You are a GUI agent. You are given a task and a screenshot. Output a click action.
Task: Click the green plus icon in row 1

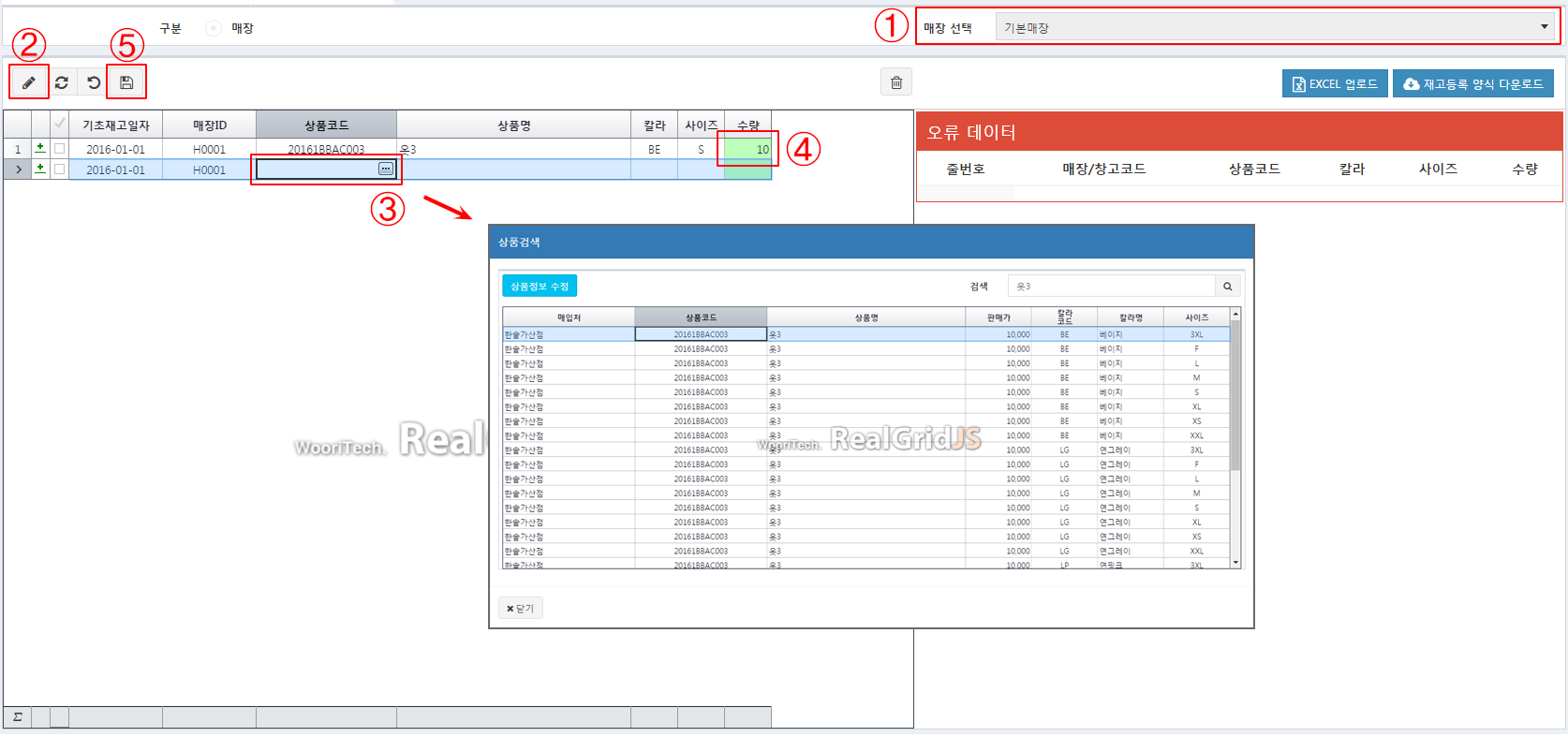pos(40,148)
